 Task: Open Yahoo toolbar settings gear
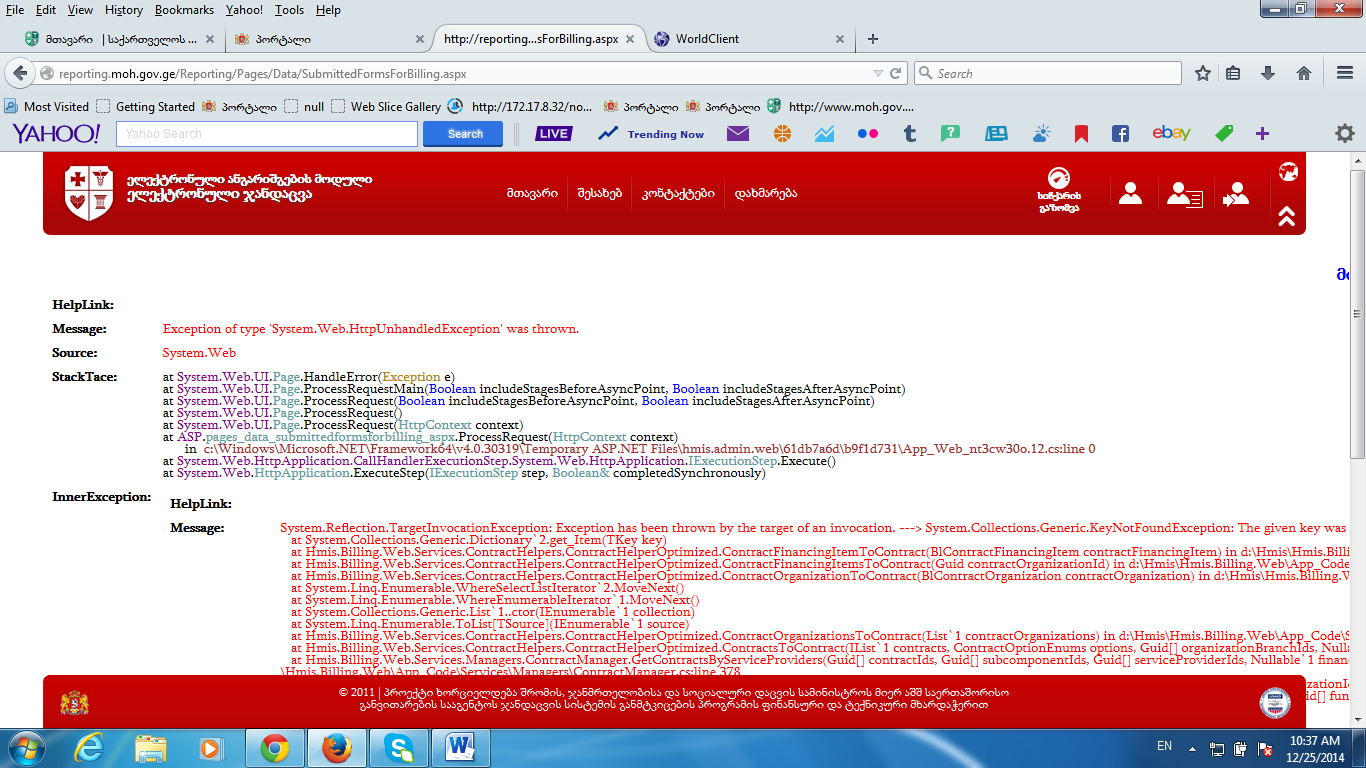(x=1344, y=134)
